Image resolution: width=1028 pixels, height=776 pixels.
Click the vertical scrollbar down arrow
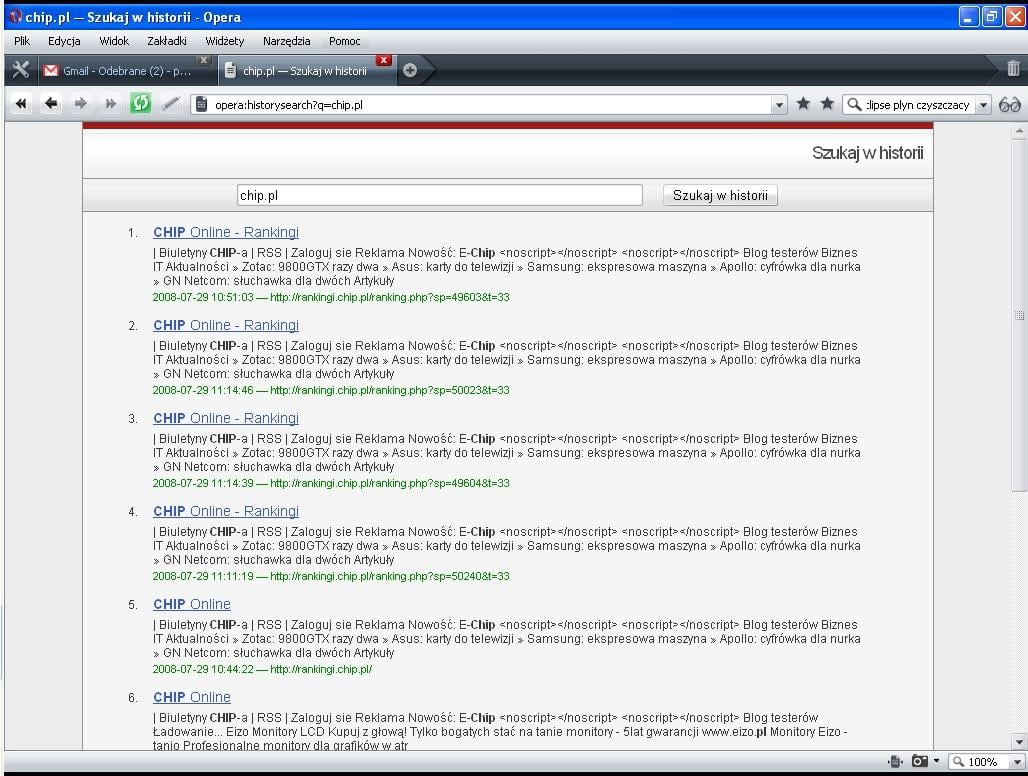(1019, 741)
